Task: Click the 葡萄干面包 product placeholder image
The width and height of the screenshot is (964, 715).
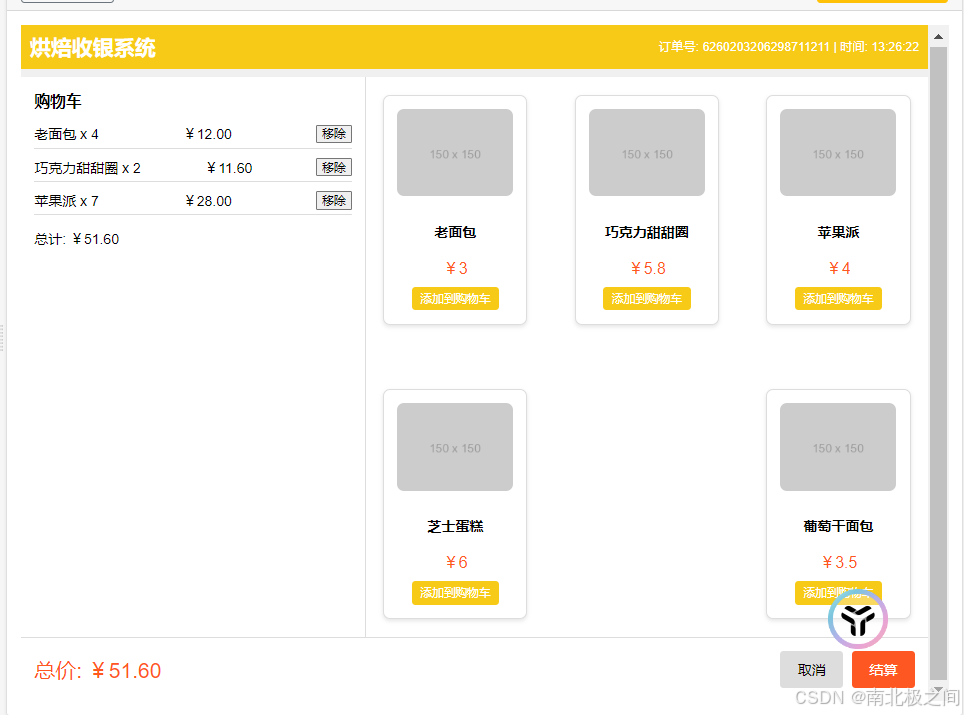Action: (x=838, y=446)
